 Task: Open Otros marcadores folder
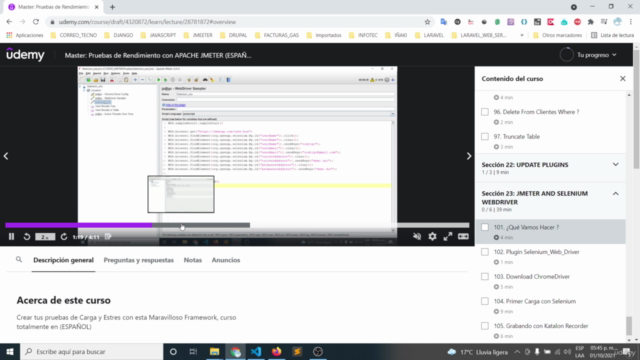tap(558, 35)
